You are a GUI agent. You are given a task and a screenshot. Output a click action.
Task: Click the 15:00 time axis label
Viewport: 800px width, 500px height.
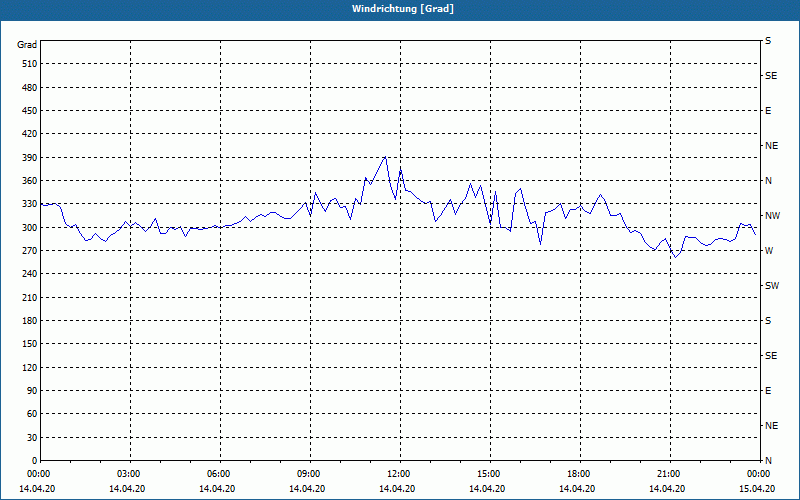pos(487,474)
